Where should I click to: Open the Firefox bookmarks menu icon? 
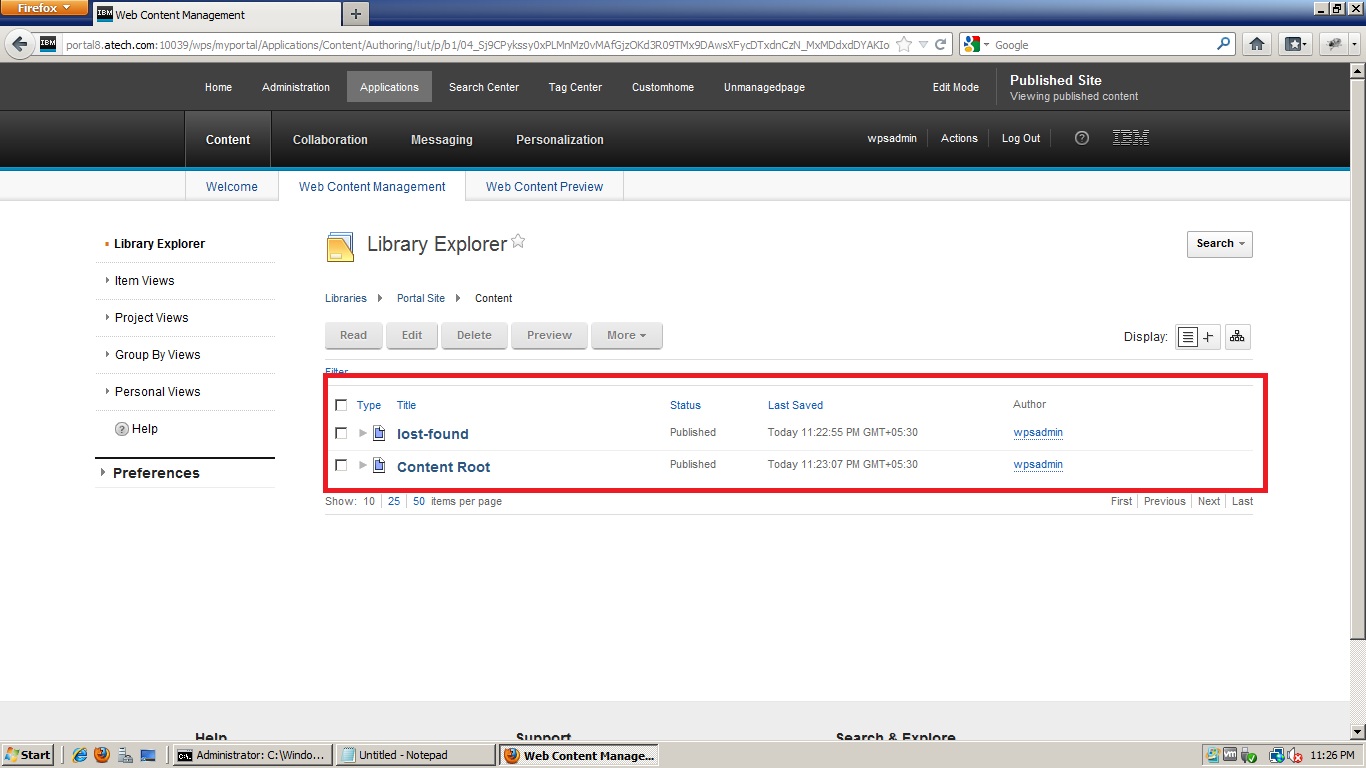point(1297,44)
